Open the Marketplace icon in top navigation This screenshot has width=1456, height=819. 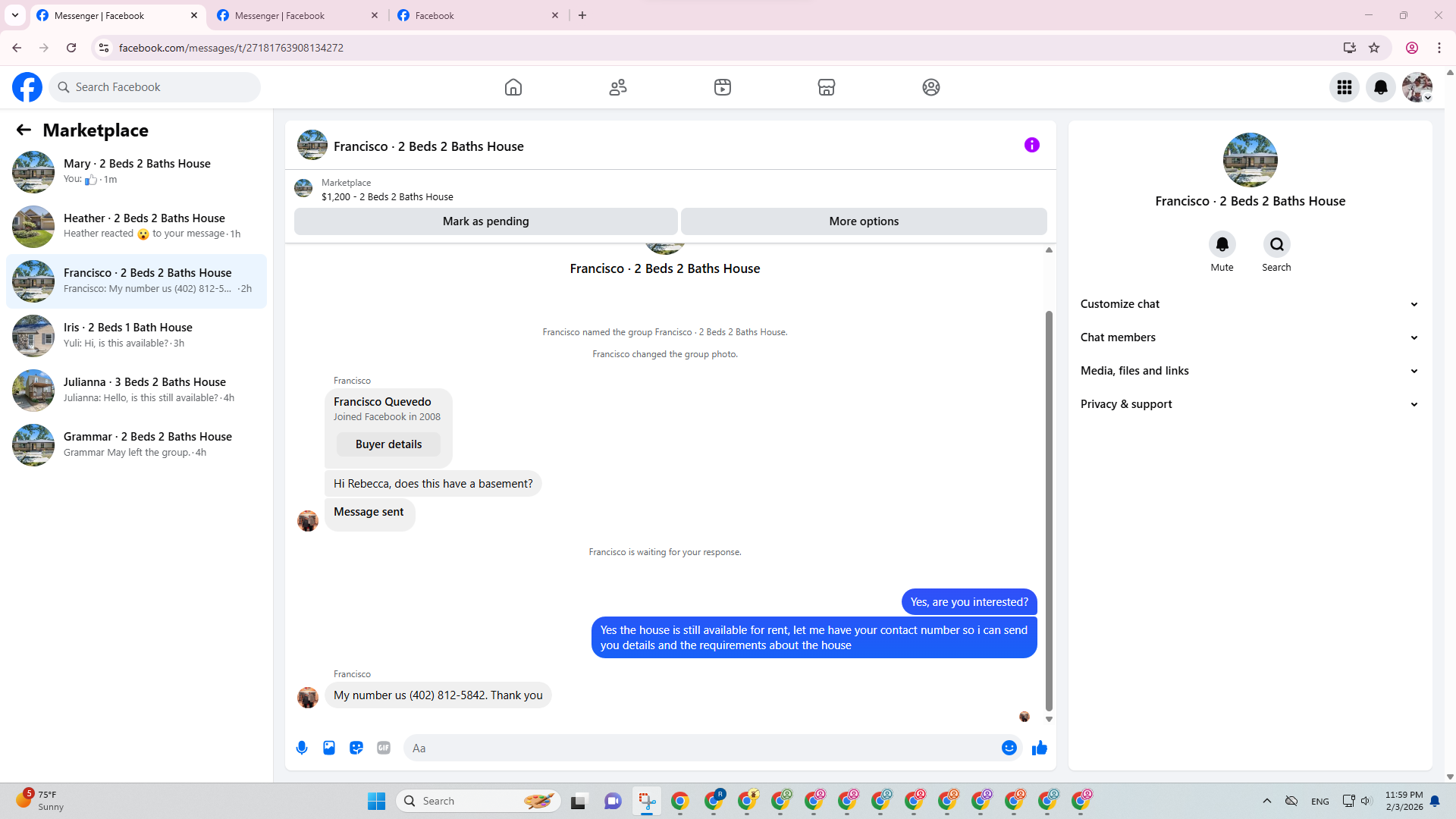tap(827, 87)
